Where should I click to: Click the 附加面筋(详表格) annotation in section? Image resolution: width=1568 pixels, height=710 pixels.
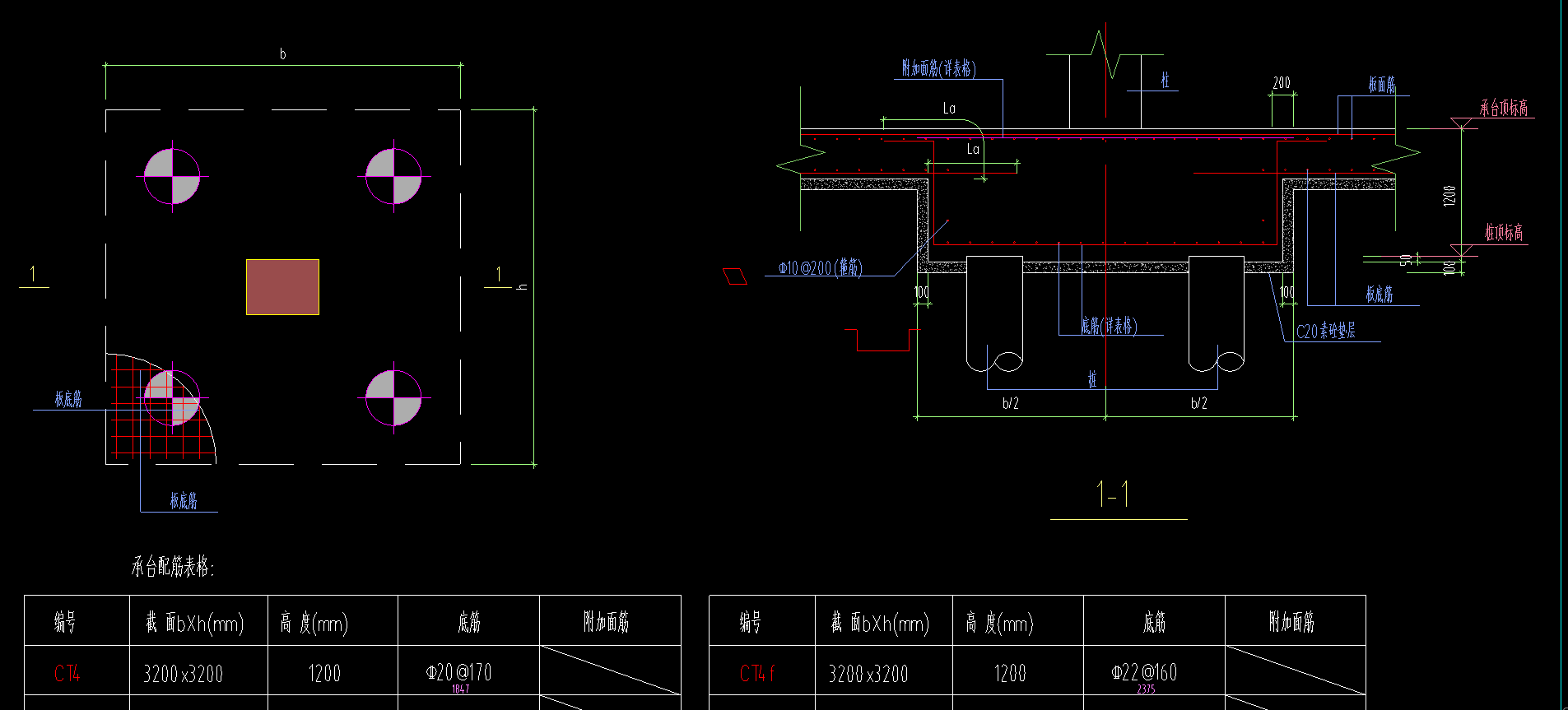[939, 68]
